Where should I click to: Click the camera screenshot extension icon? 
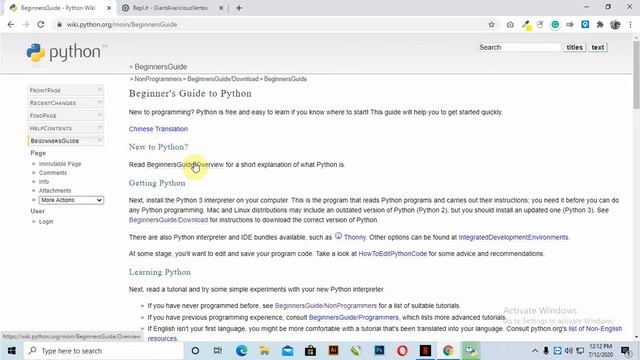[x=510, y=24]
